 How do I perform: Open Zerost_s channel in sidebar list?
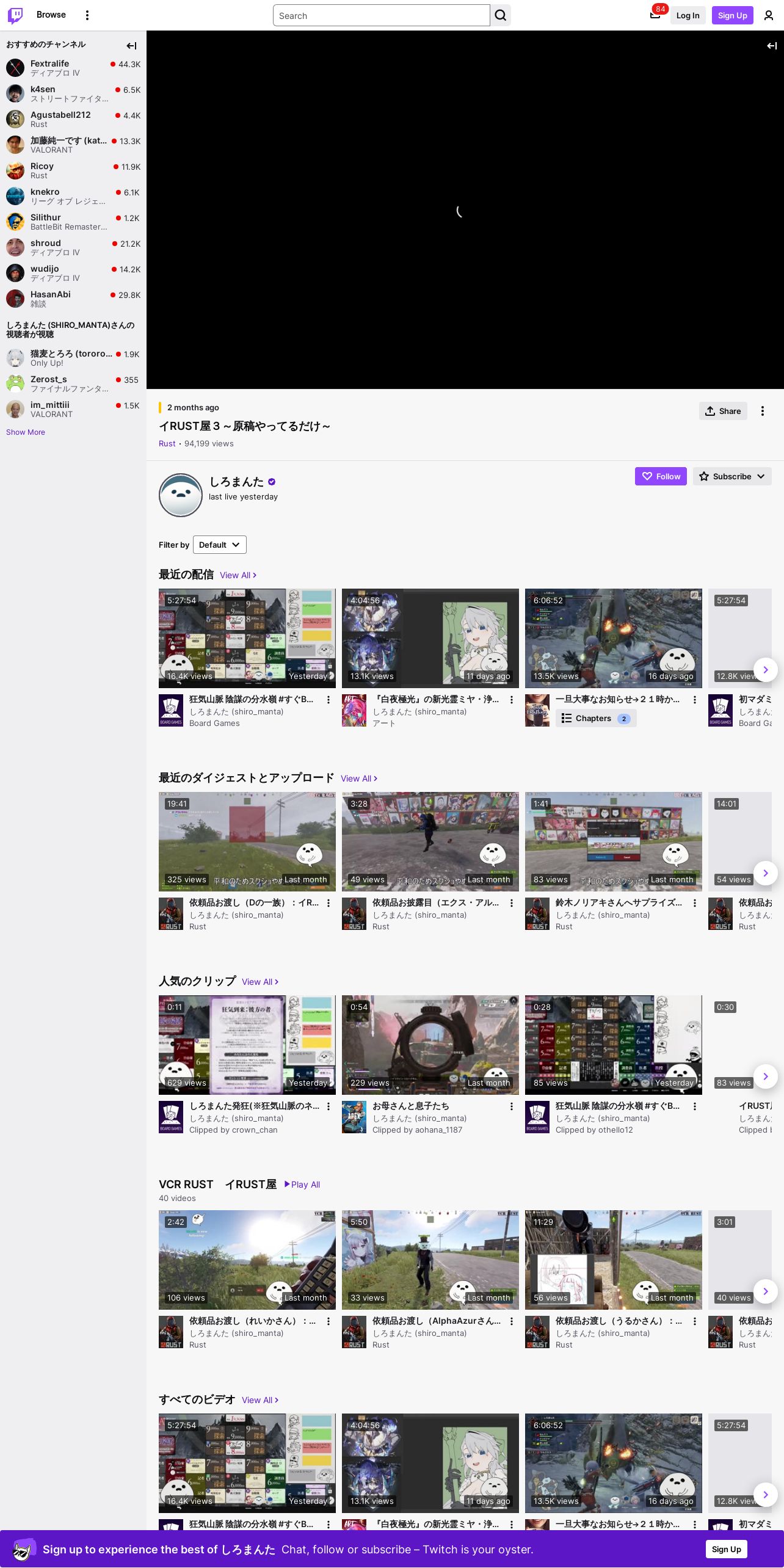(x=73, y=383)
